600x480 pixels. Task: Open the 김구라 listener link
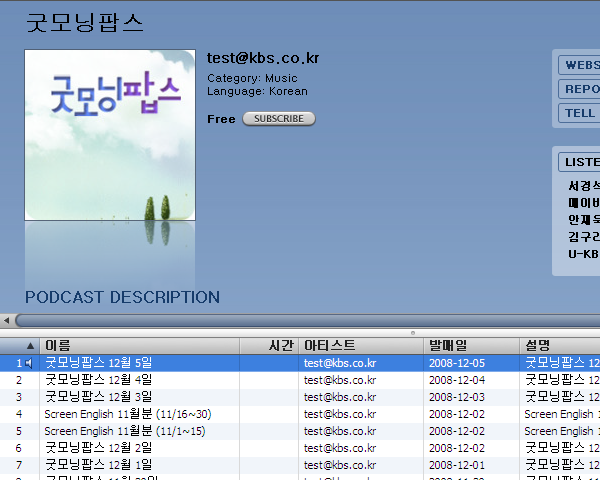click(x=584, y=237)
